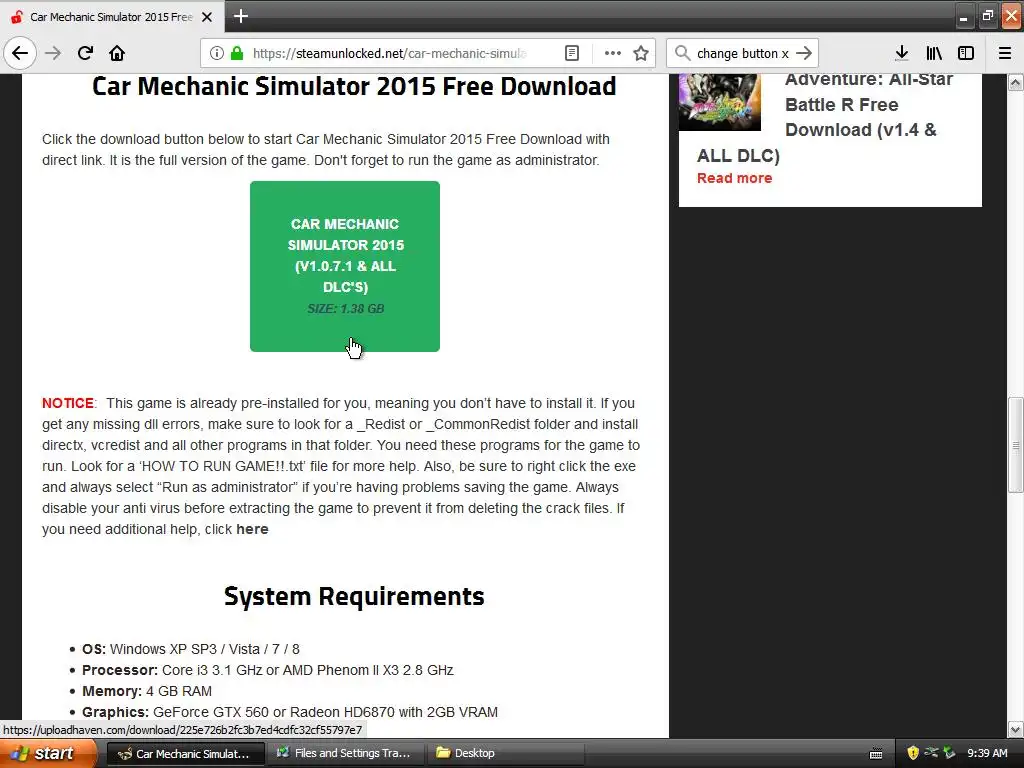Click the scrollbar down arrow
Viewport: 1024px width, 768px height.
(x=1016, y=729)
